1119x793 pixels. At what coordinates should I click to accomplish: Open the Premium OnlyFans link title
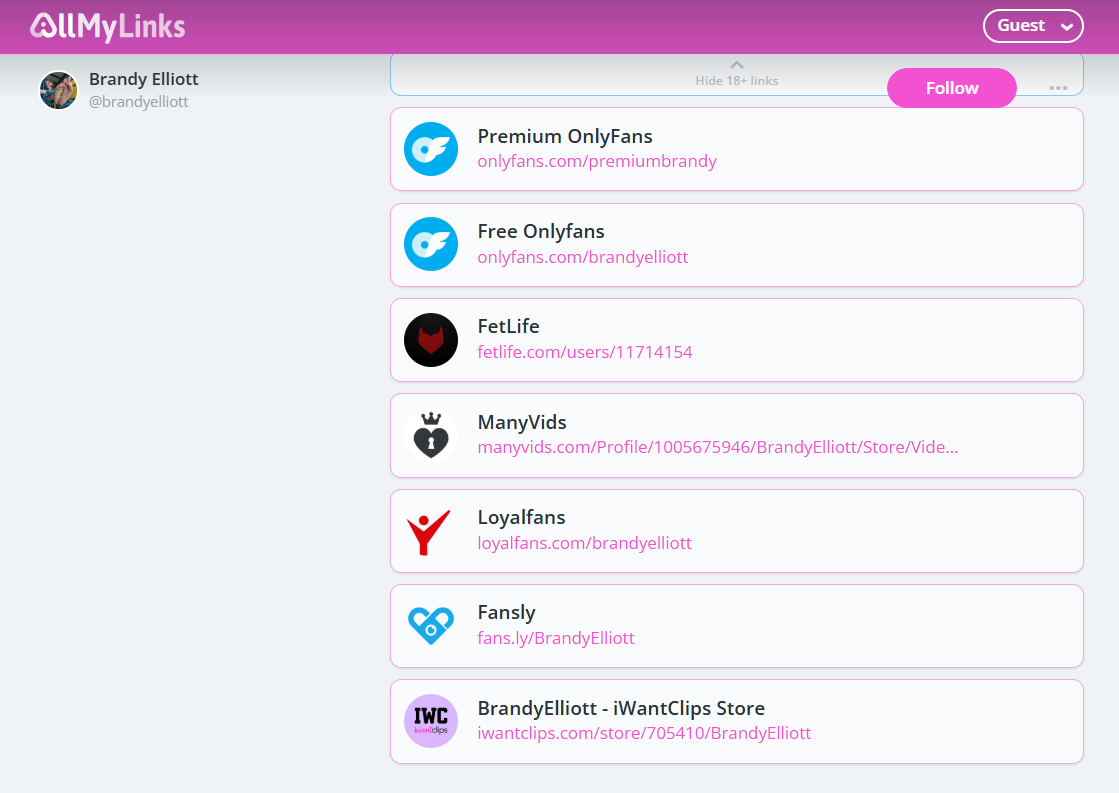564,136
